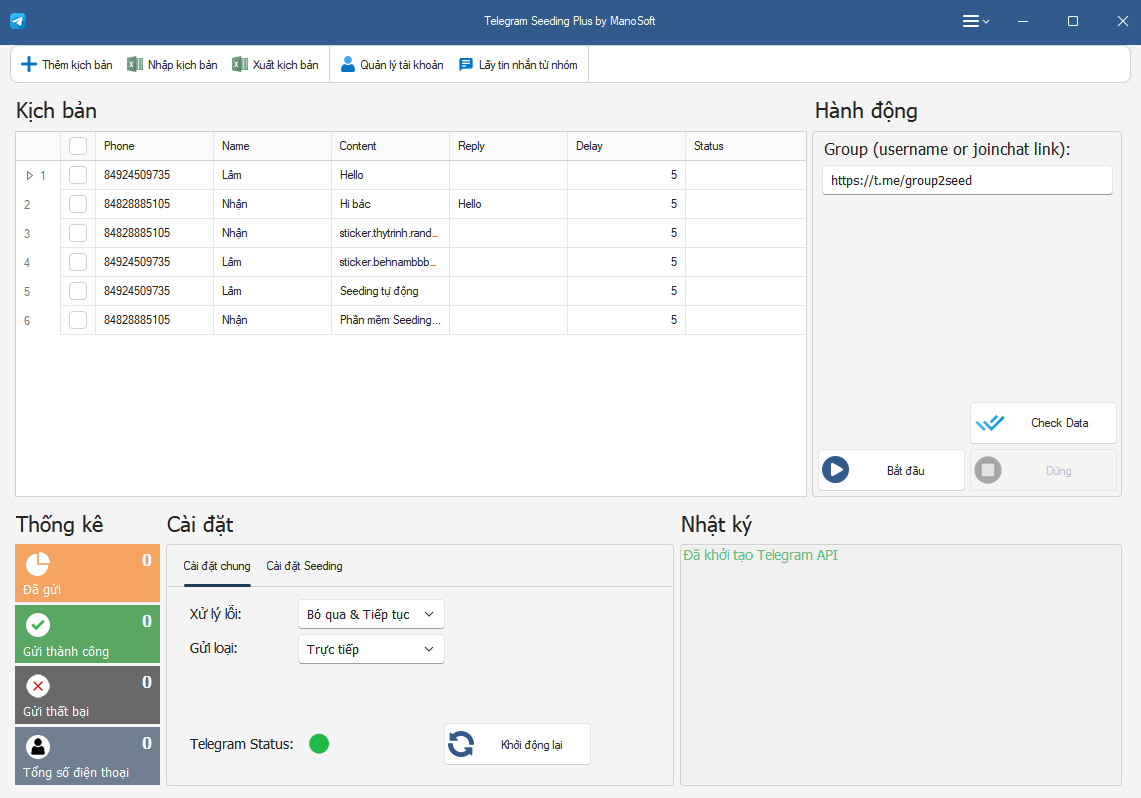Screen dimensions: 1141x798
Task: Click the Dừng button label
Action: 1059,471
